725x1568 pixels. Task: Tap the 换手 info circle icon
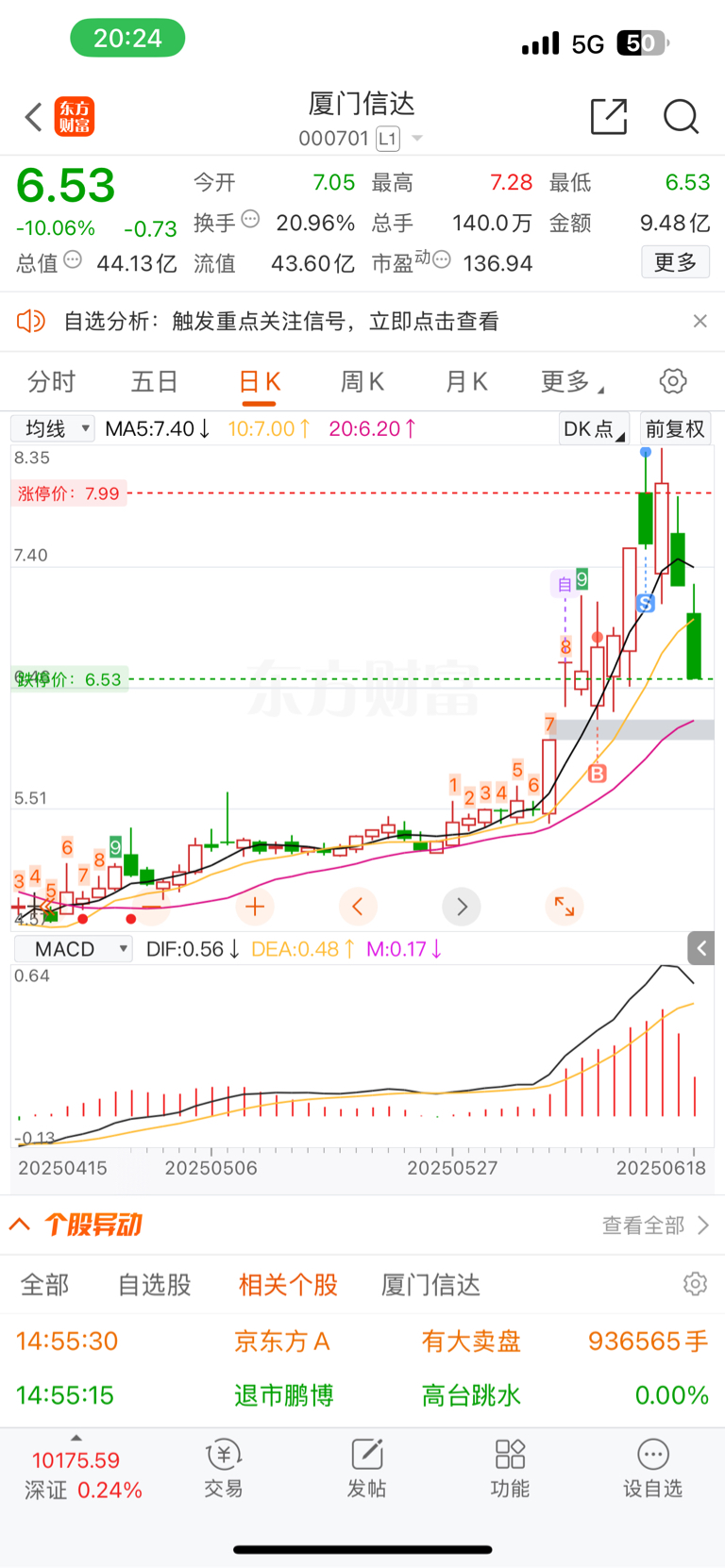(x=250, y=219)
